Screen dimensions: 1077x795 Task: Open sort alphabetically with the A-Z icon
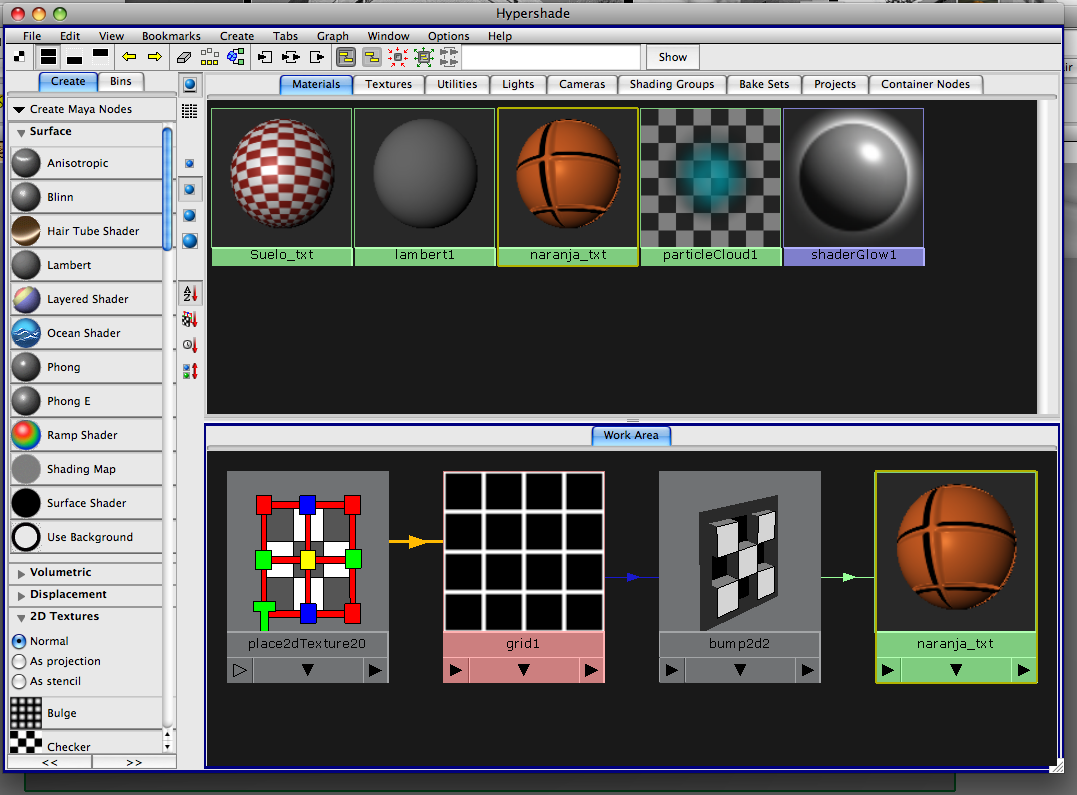point(189,293)
